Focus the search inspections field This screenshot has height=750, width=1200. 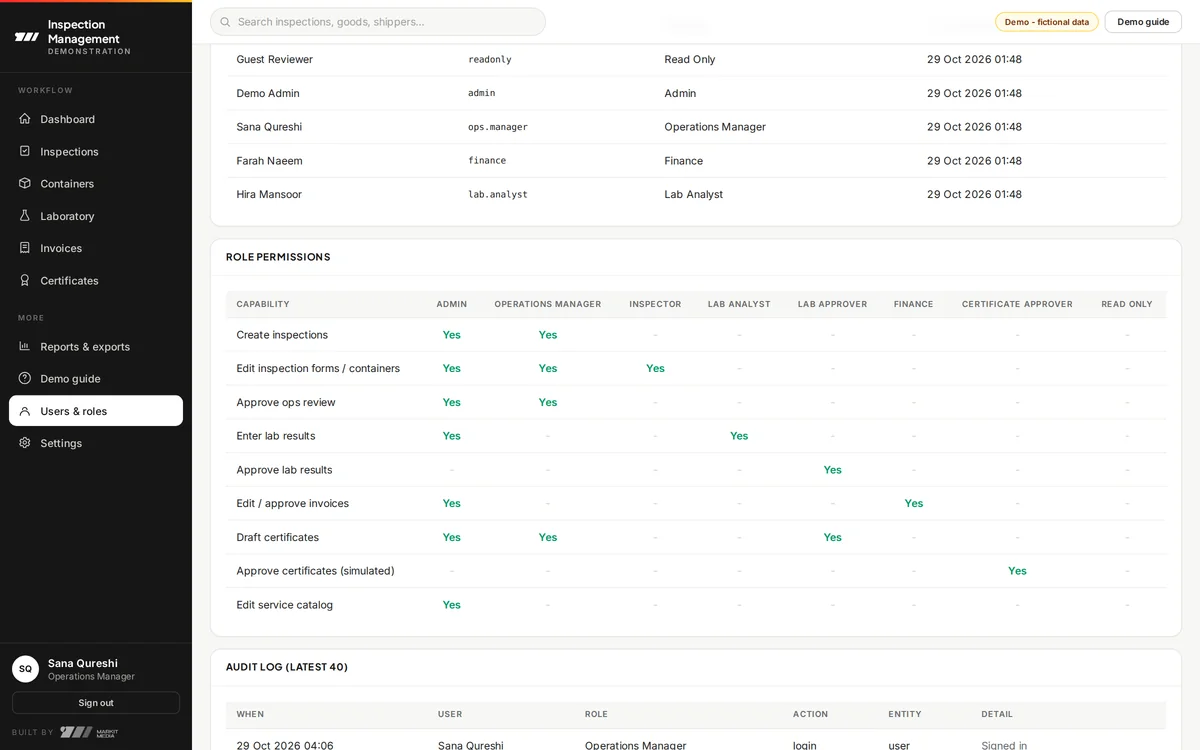coord(378,22)
